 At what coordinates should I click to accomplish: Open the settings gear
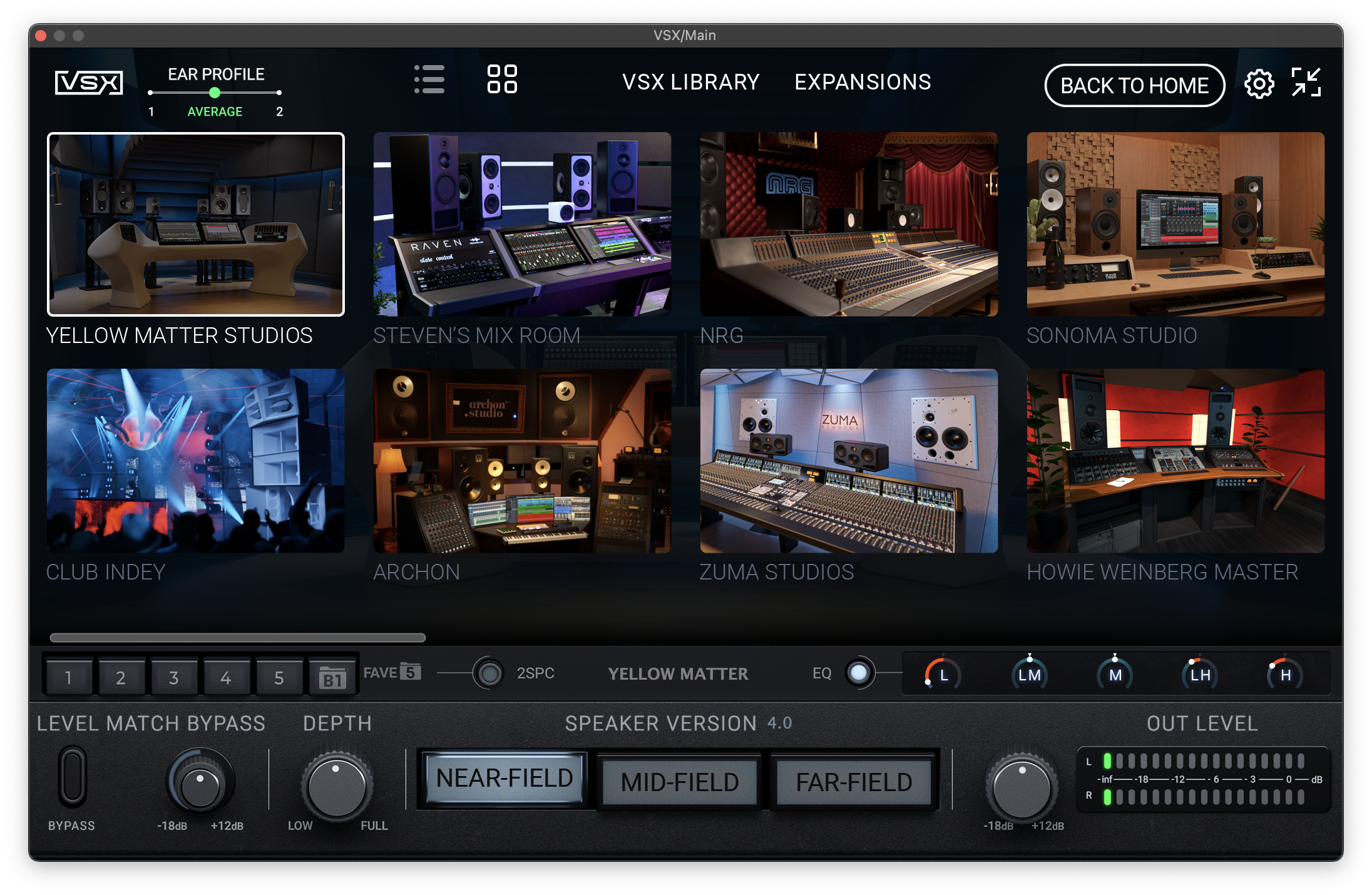click(1259, 84)
